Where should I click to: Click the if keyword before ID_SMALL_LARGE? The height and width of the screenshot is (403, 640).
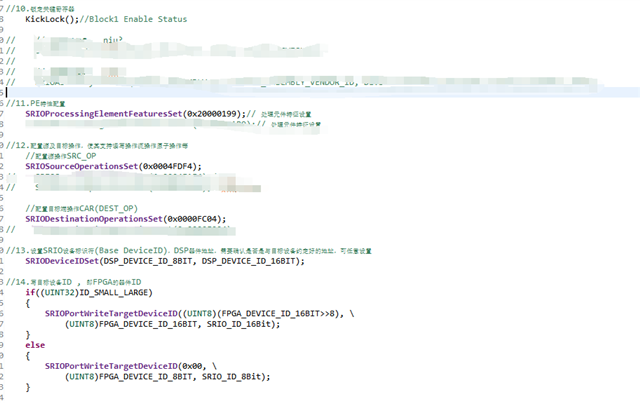pyautogui.click(x=30, y=293)
